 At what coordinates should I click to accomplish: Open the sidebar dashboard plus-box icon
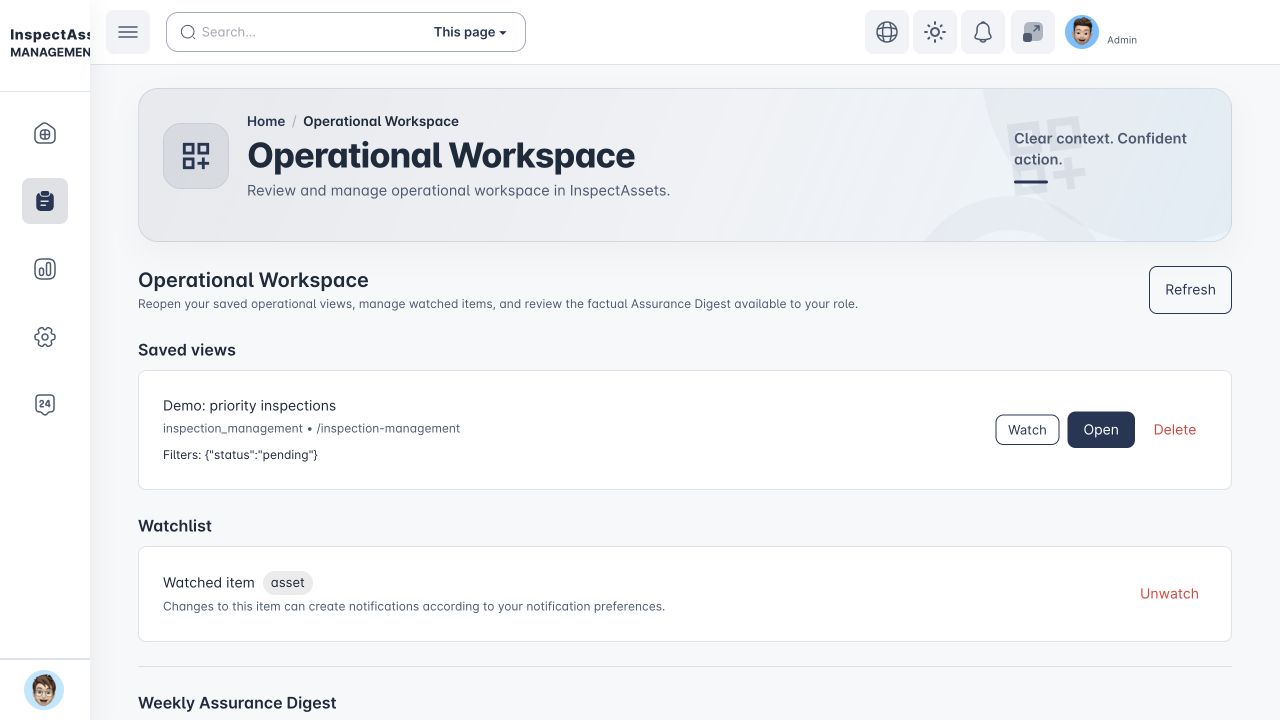point(45,133)
